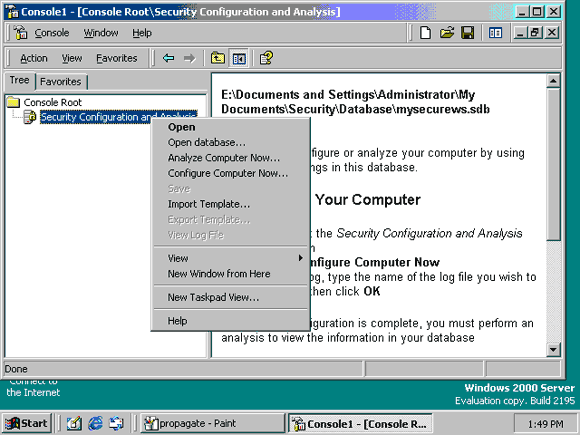Open the Favorites menu in the toolbar
The width and height of the screenshot is (580, 435).
point(117,58)
